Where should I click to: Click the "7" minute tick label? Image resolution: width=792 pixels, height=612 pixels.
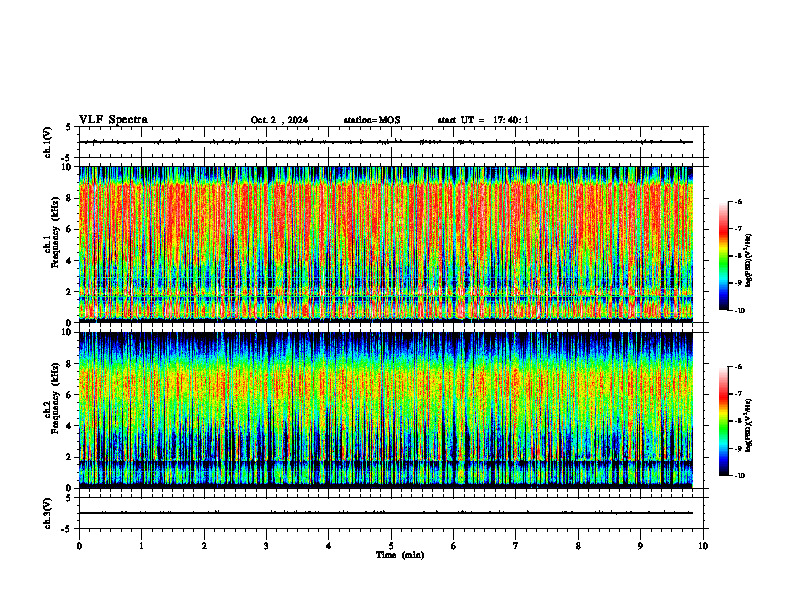coord(516,546)
